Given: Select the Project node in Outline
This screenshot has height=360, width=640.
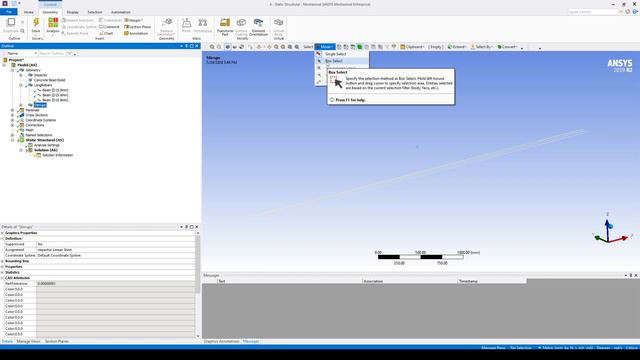Looking at the screenshot, I should (x=16, y=60).
